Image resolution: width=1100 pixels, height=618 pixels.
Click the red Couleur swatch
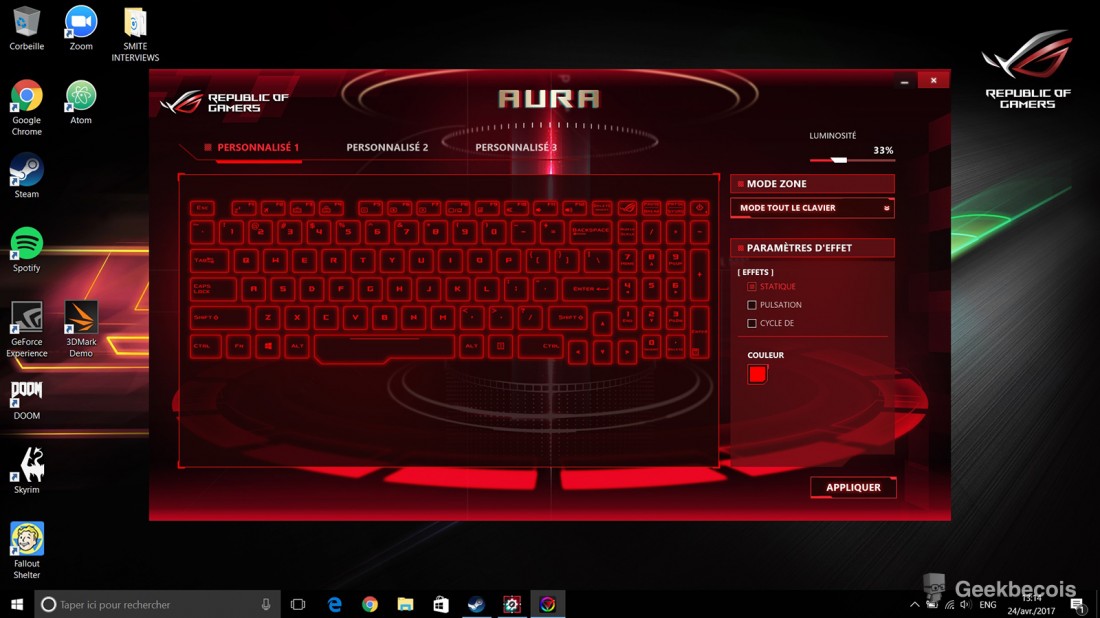point(758,374)
